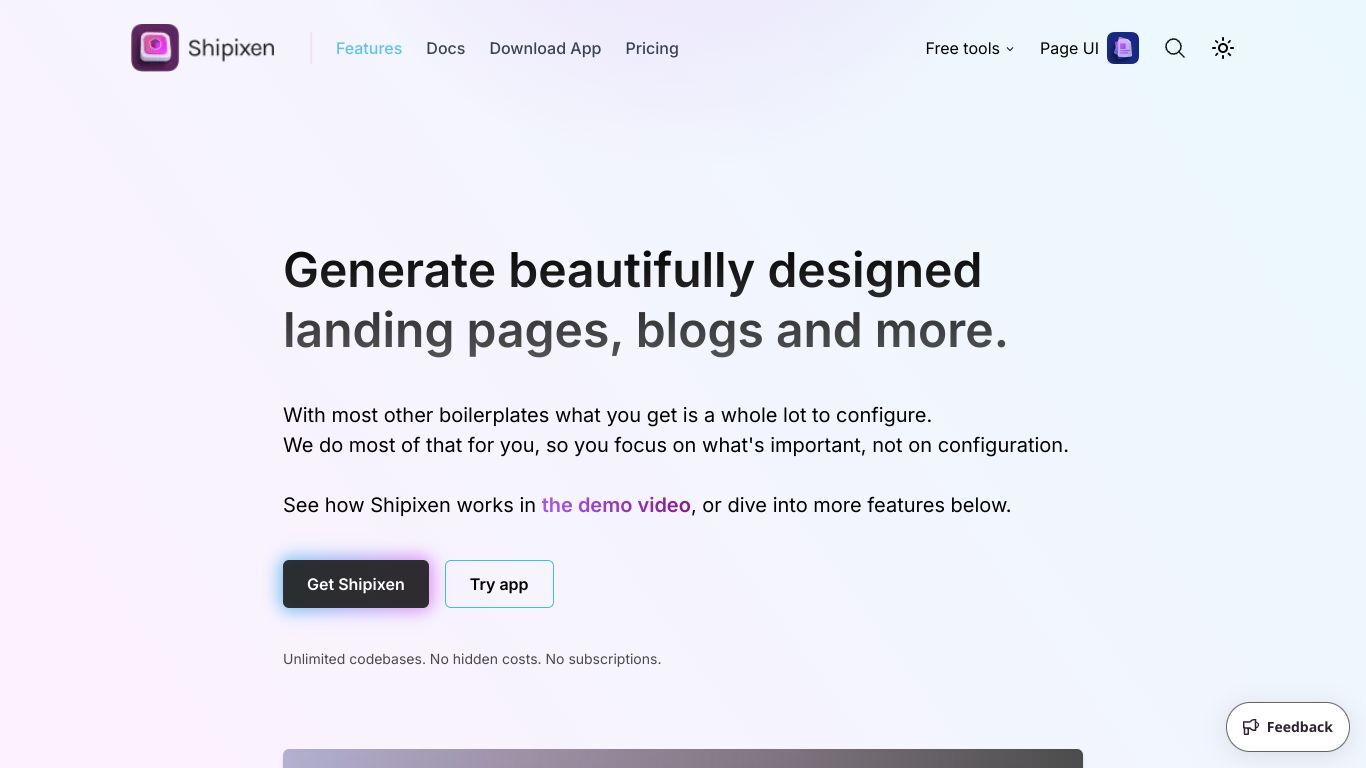Open the Features menu item

(x=369, y=48)
